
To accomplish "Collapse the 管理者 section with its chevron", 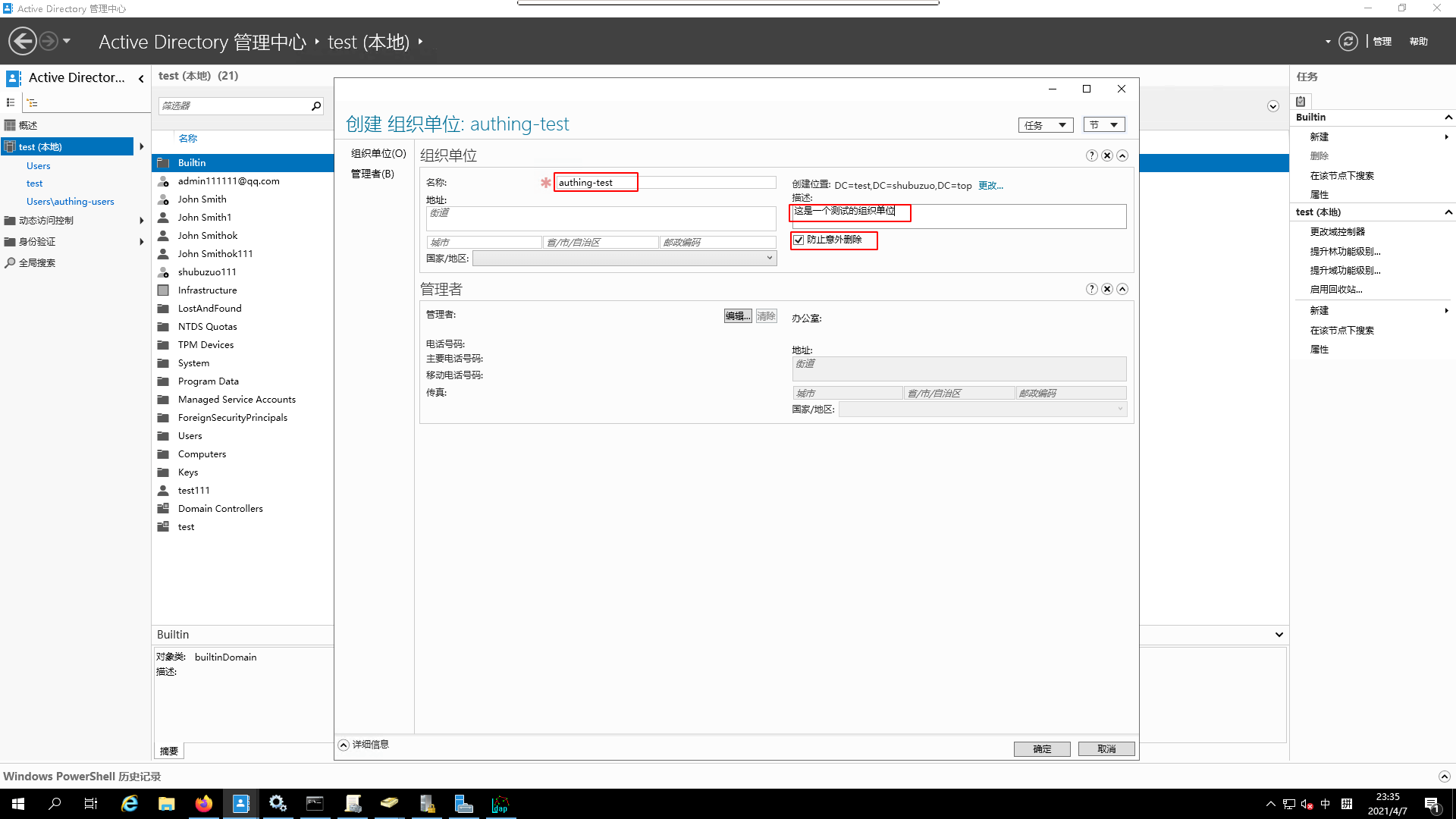I will [x=1123, y=288].
